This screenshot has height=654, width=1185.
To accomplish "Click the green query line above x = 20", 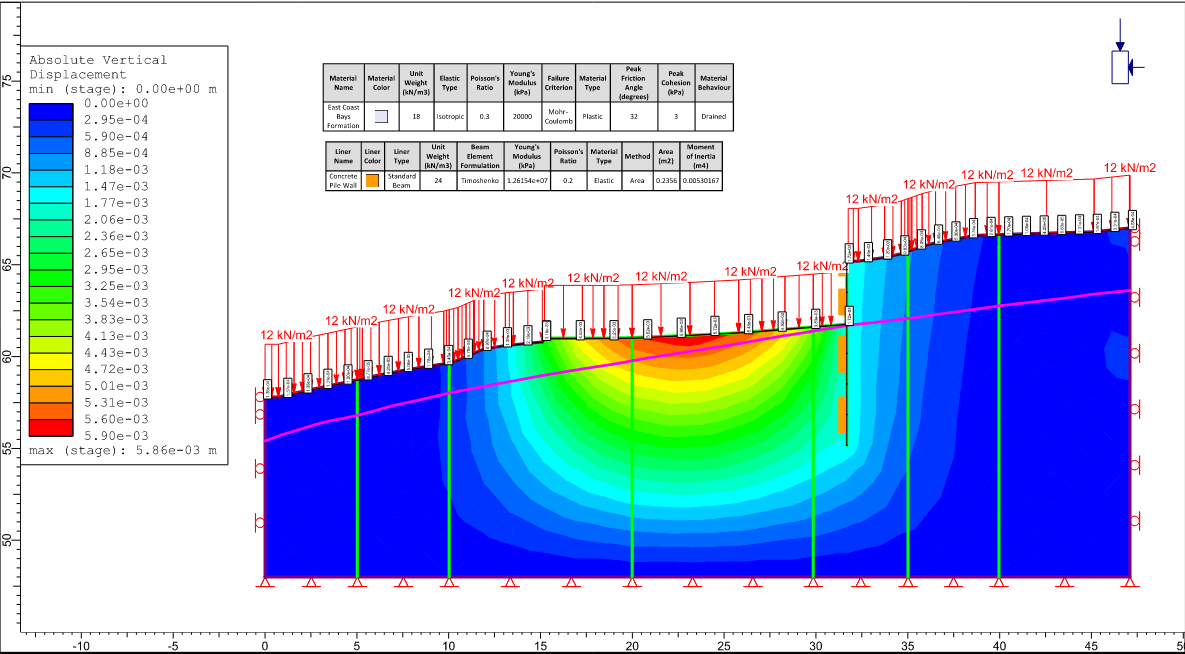I will [632, 457].
